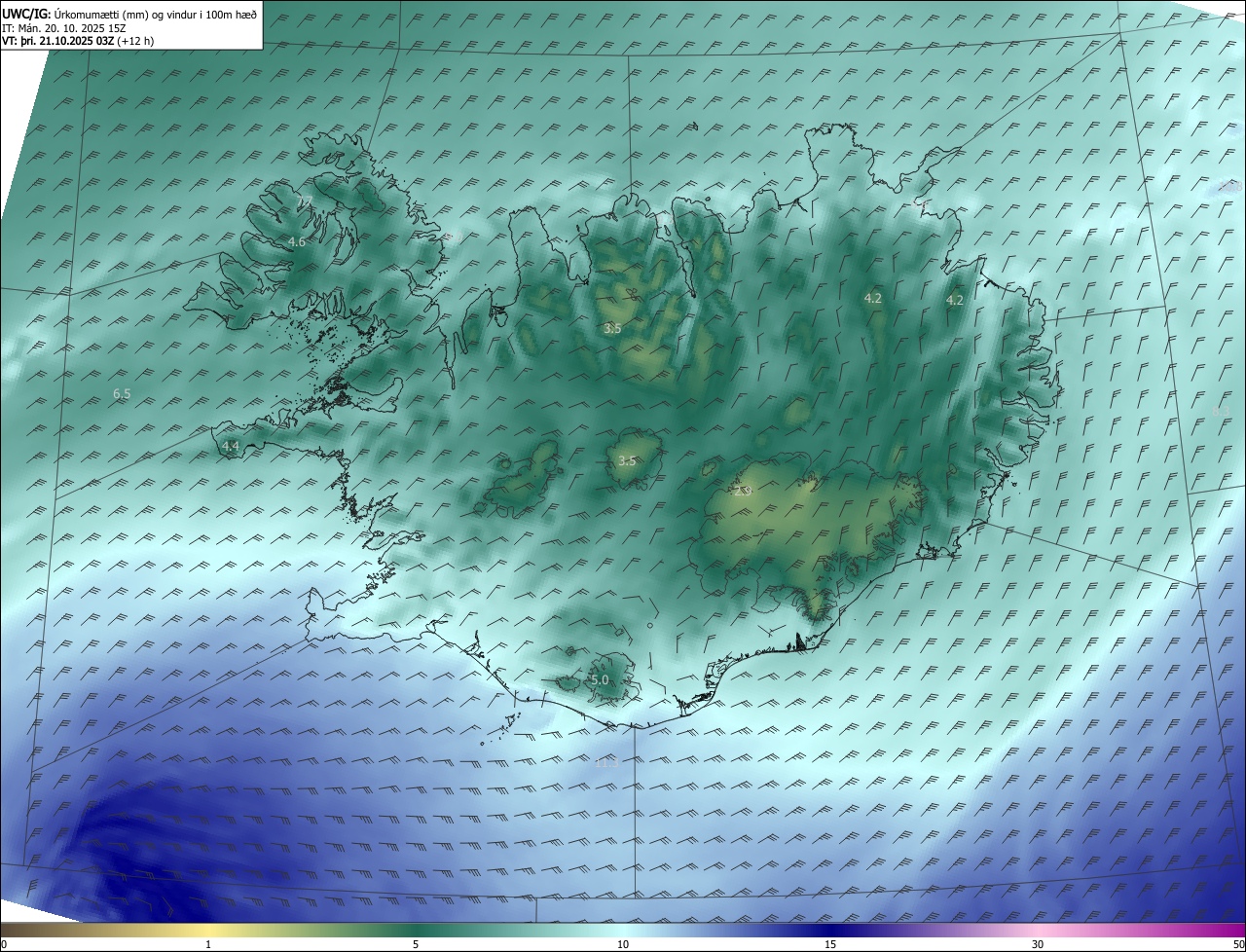
Task: Click the 4.4 value on Snæfellsnes peninsula
Action: (231, 446)
